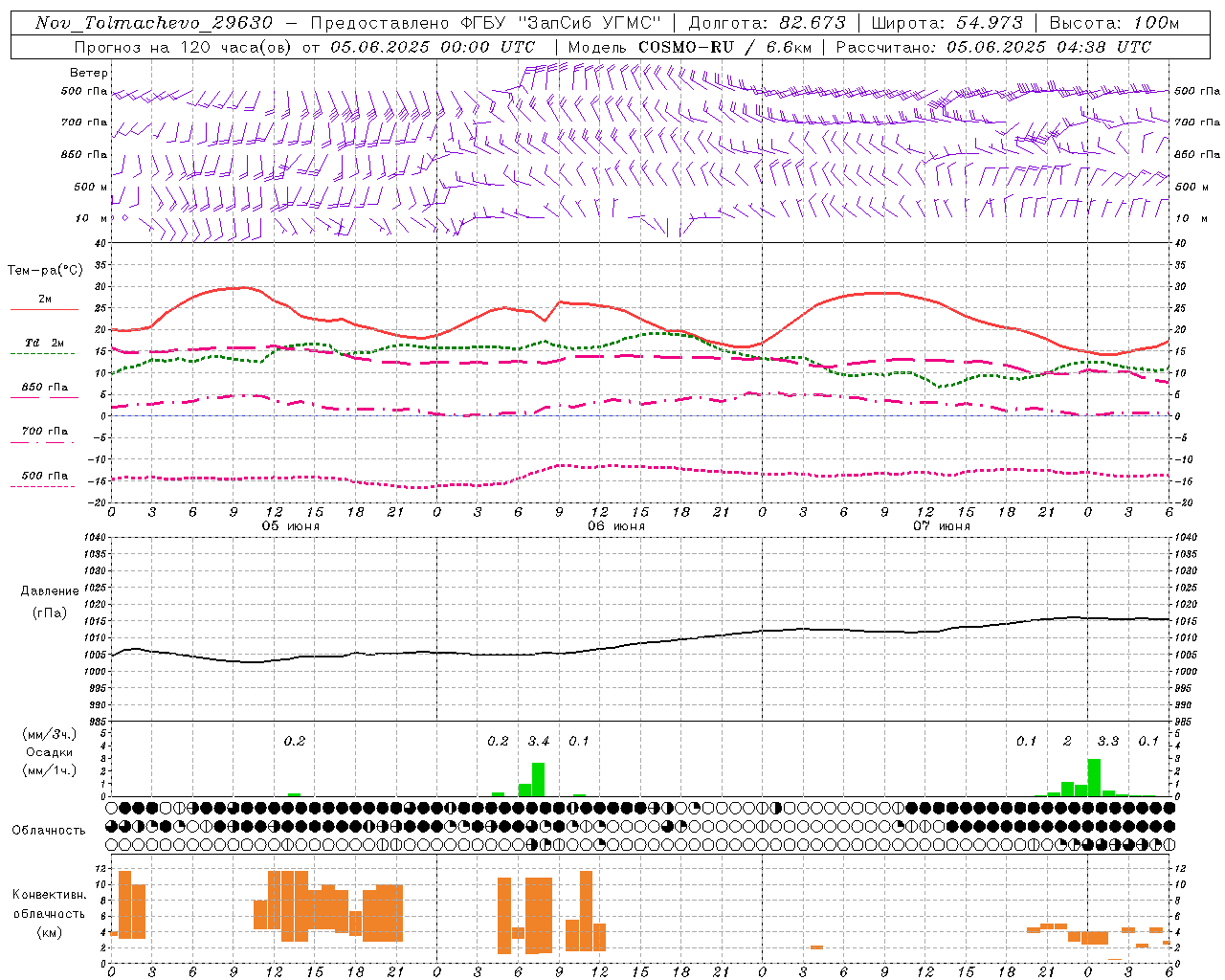Click the 10 м wind level label on left axis
The width and height of the screenshot is (1225, 980).
(x=92, y=218)
